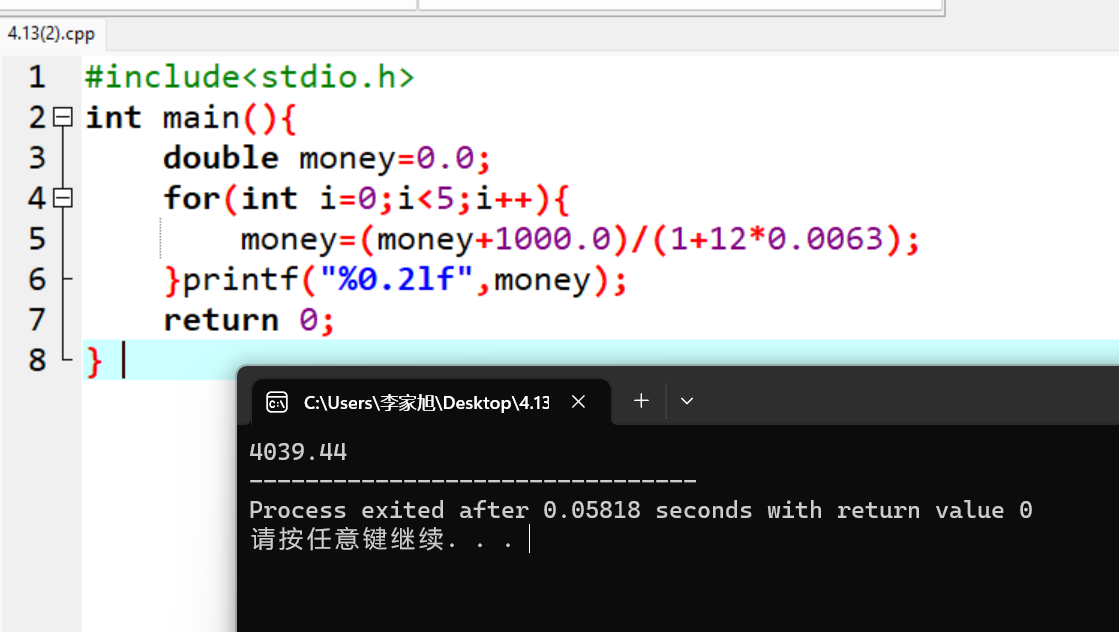The width and height of the screenshot is (1119, 632).
Task: Click the 'return 0;' statement
Action: [x=248, y=320]
